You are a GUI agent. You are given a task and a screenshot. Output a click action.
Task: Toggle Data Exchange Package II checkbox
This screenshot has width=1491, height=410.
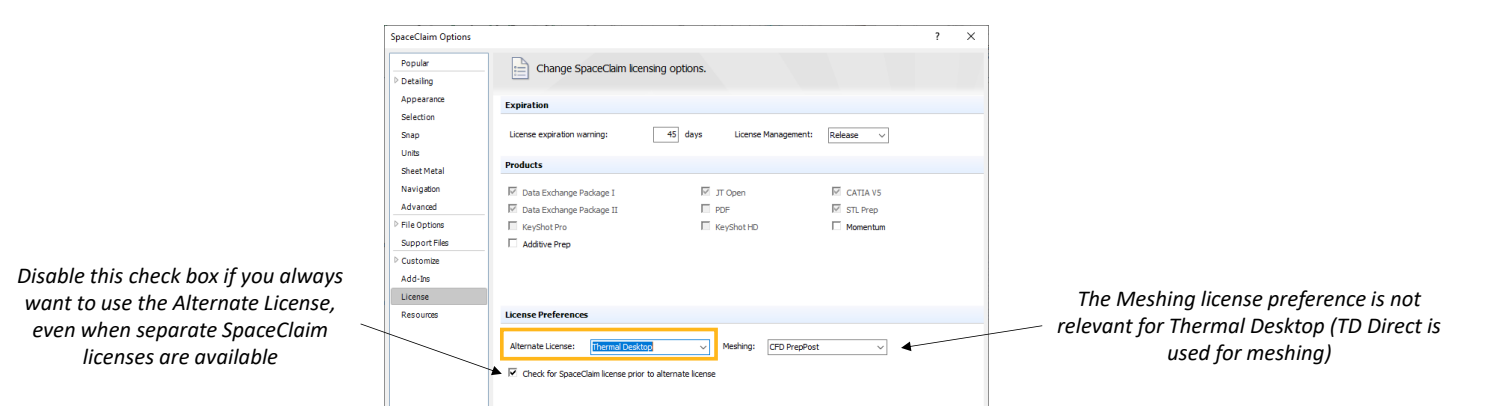(513, 210)
